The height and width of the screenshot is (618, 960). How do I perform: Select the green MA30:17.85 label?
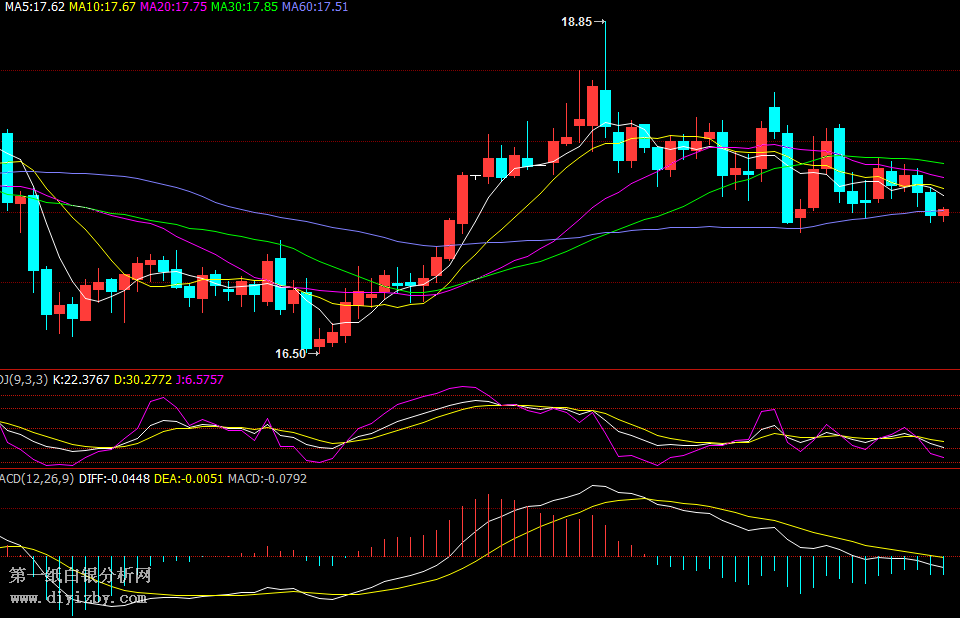[245, 7]
